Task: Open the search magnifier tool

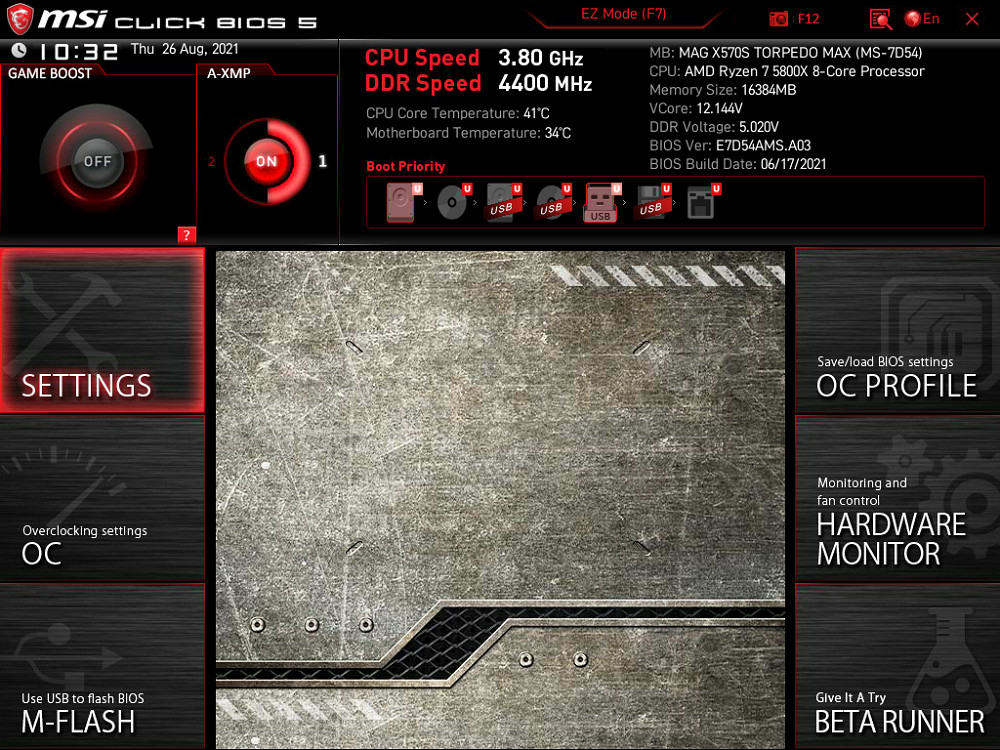Action: coord(880,18)
